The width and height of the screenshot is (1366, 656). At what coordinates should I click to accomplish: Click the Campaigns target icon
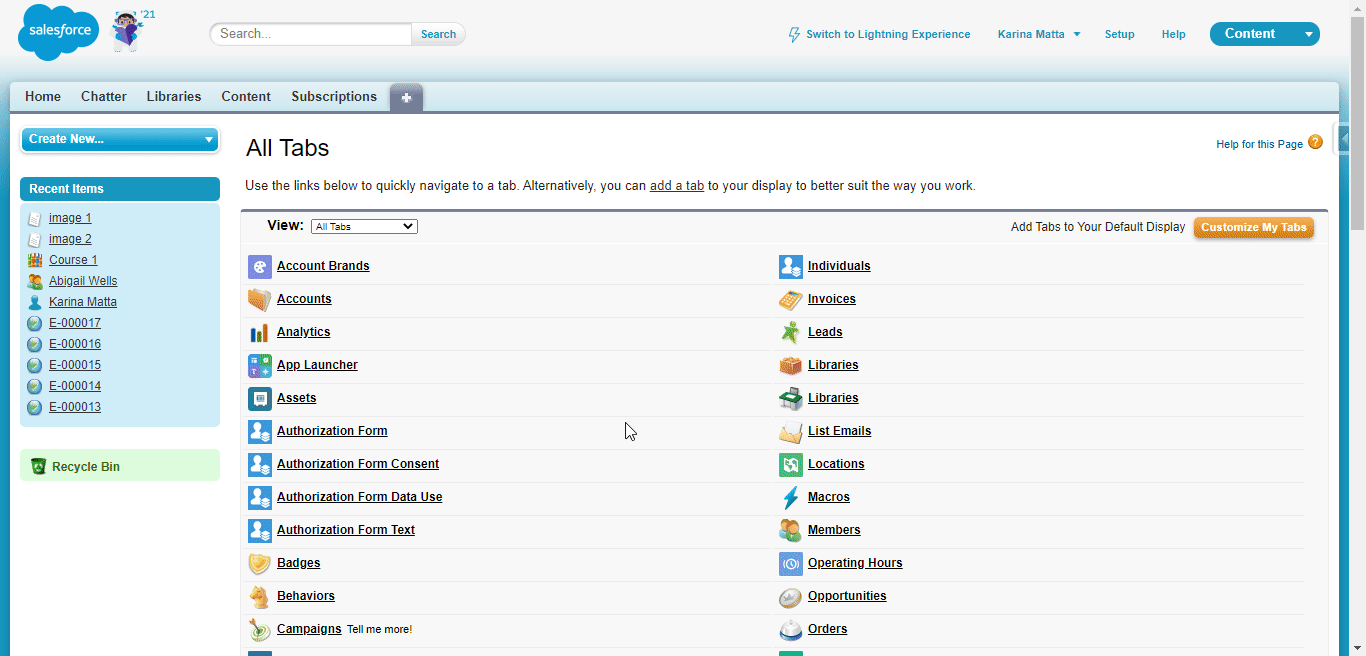(259, 629)
